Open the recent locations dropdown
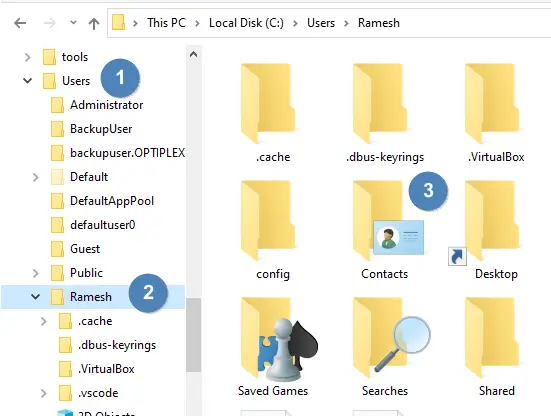 click(73, 23)
